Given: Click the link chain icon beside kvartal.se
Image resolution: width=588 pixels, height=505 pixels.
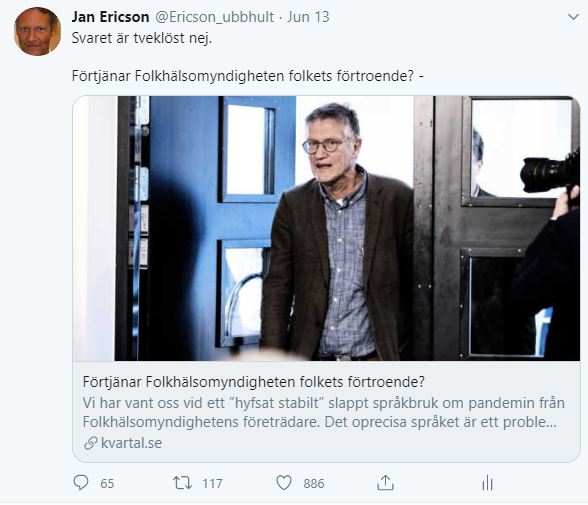Looking at the screenshot, I should click(91, 443).
